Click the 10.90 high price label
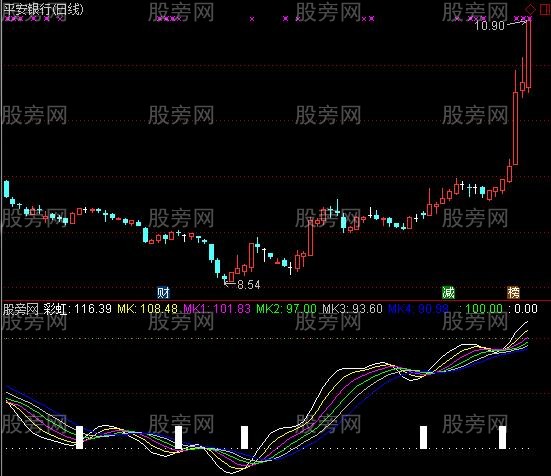This screenshot has height=476, width=551. coord(490,25)
